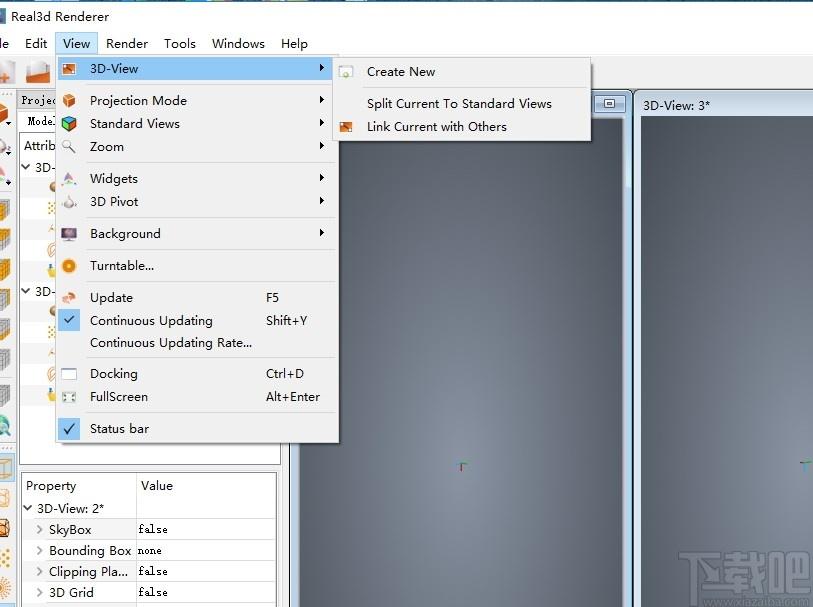Select the Proje panel tab
Screen dimensions: 813x607
(38, 100)
